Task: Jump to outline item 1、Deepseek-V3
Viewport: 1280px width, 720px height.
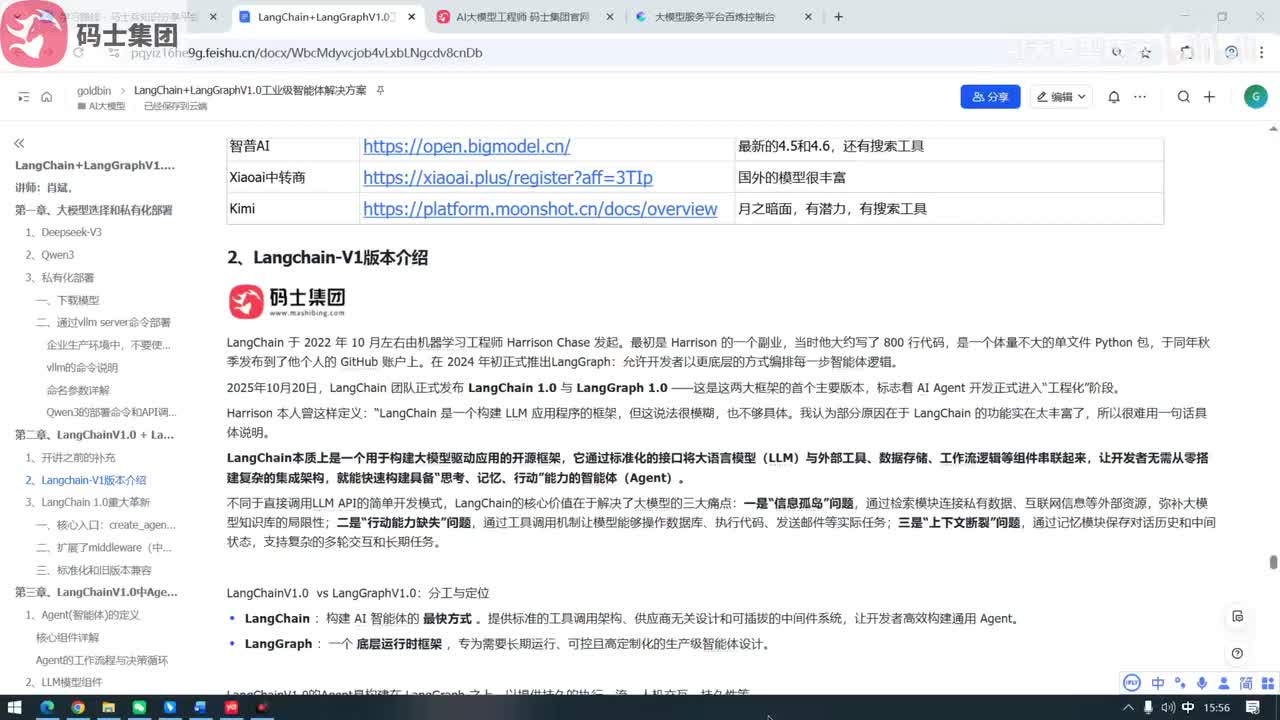Action: point(64,232)
